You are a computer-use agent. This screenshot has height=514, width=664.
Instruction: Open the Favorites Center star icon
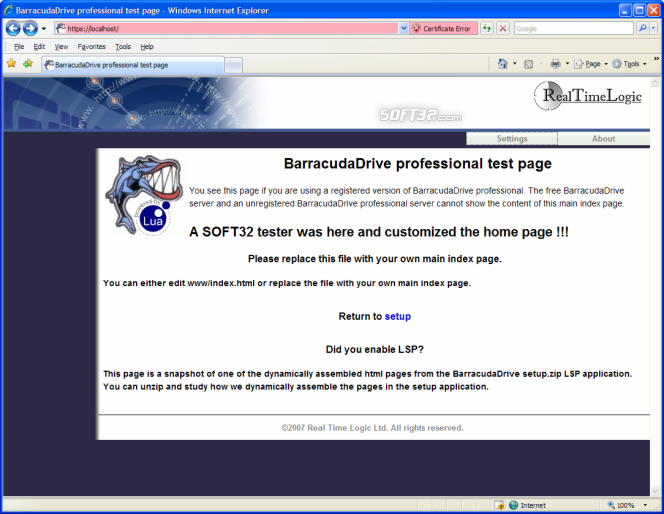point(11,64)
